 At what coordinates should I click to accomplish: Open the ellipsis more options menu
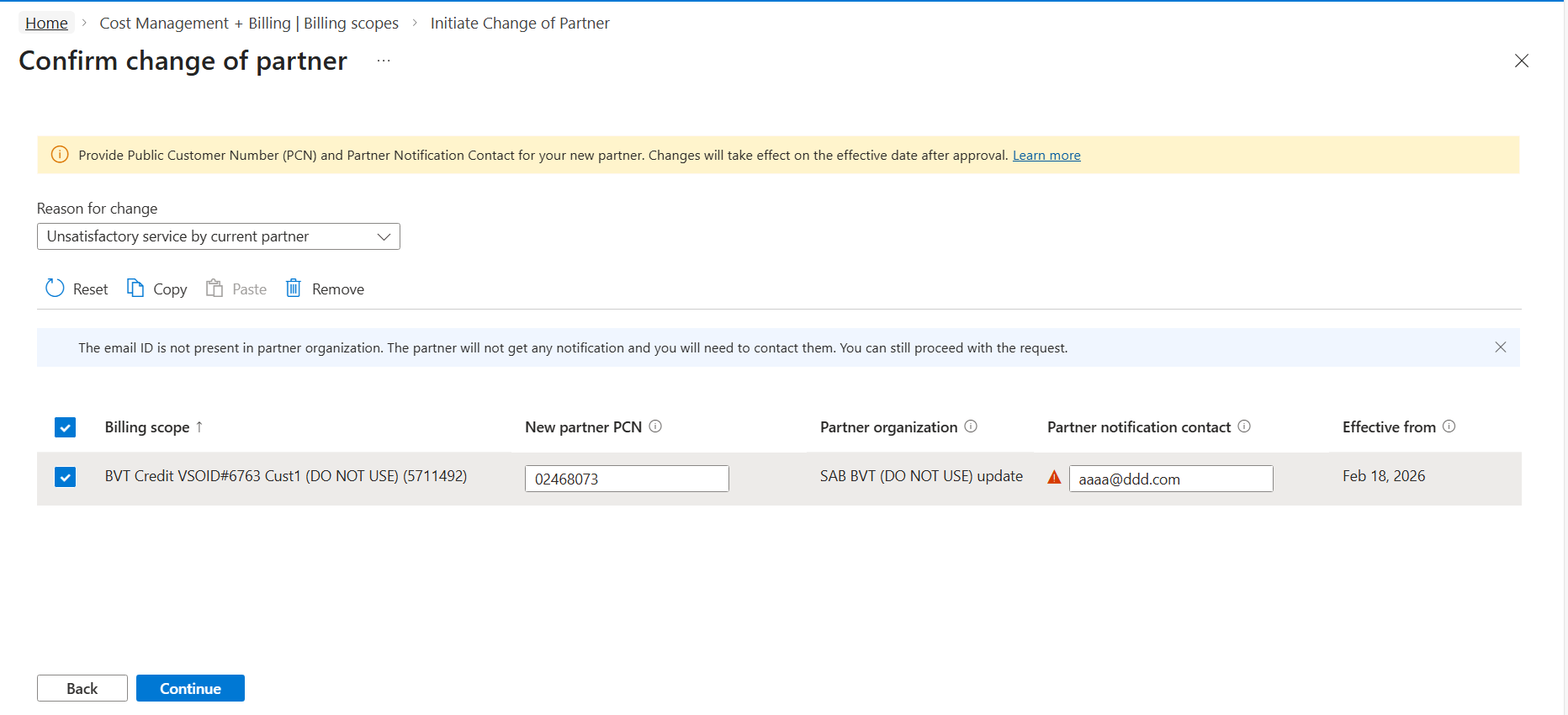[384, 61]
